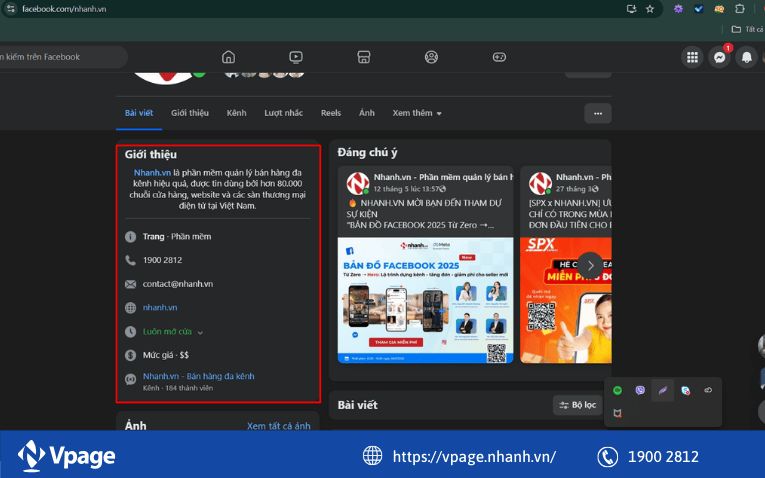Open the nhanh.vn website link
Image resolution: width=765 pixels, height=478 pixels.
point(160,308)
